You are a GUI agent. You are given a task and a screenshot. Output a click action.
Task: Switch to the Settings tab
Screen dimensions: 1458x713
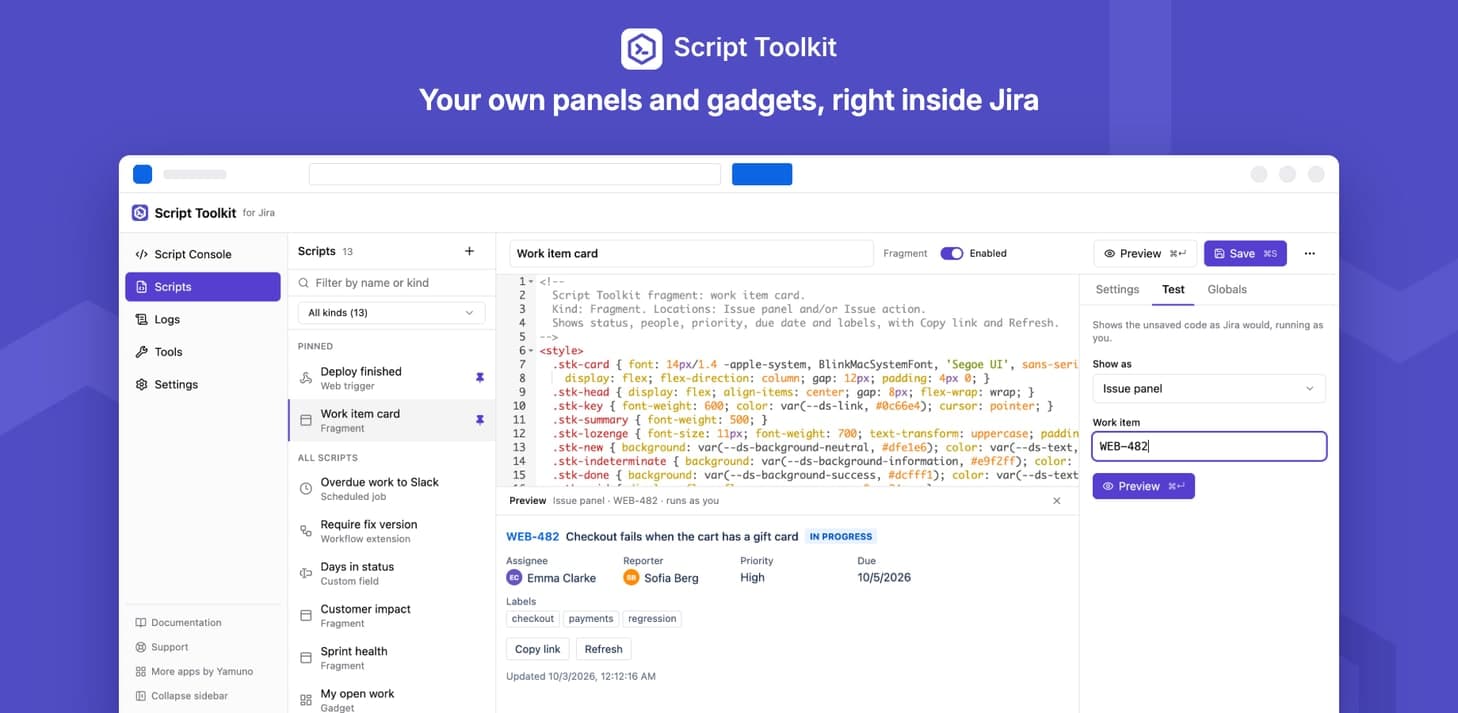click(x=1117, y=289)
